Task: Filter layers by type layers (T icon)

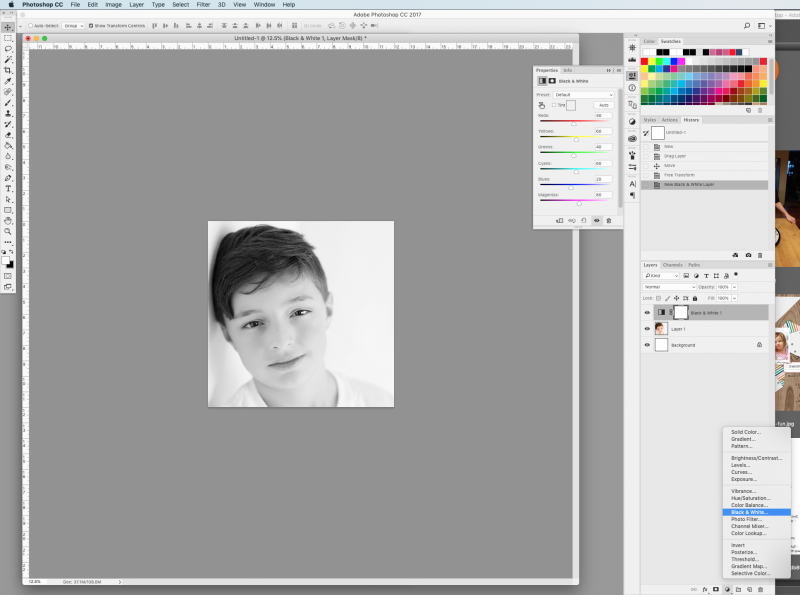Action: (706, 276)
